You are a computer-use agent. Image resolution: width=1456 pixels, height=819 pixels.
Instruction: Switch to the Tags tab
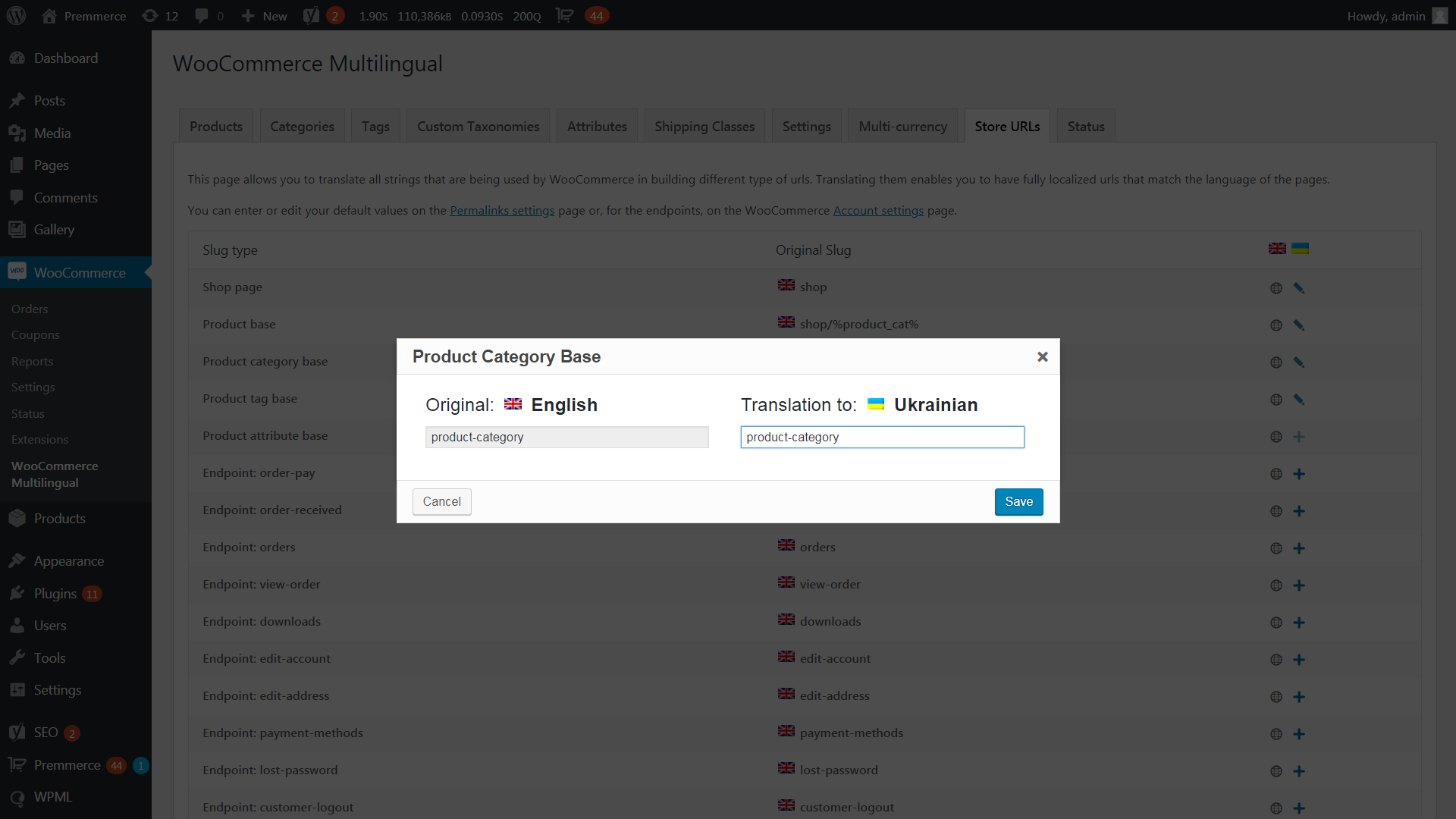coord(375,127)
